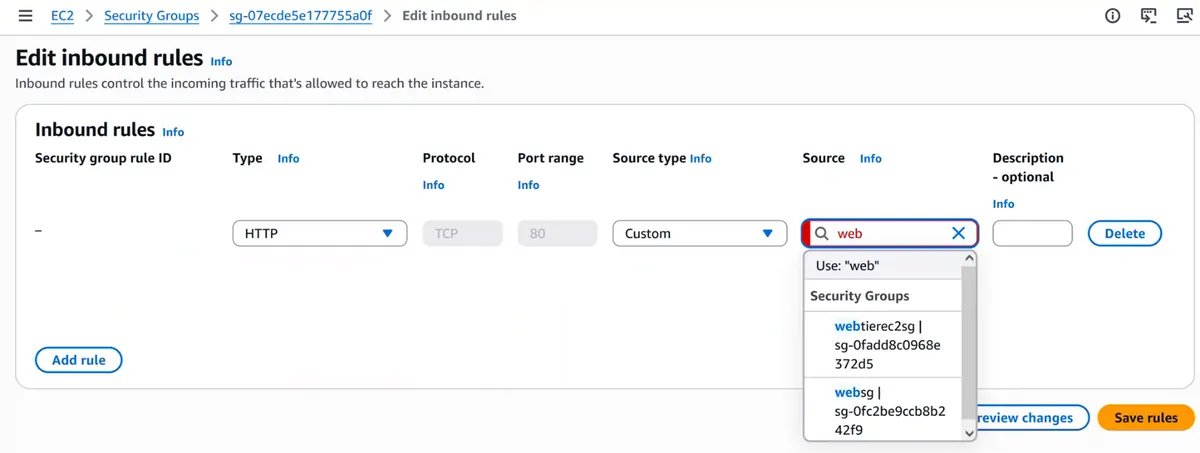Image resolution: width=1200 pixels, height=453 pixels.
Task: Click the port range field showing 80
Action: (x=557, y=233)
